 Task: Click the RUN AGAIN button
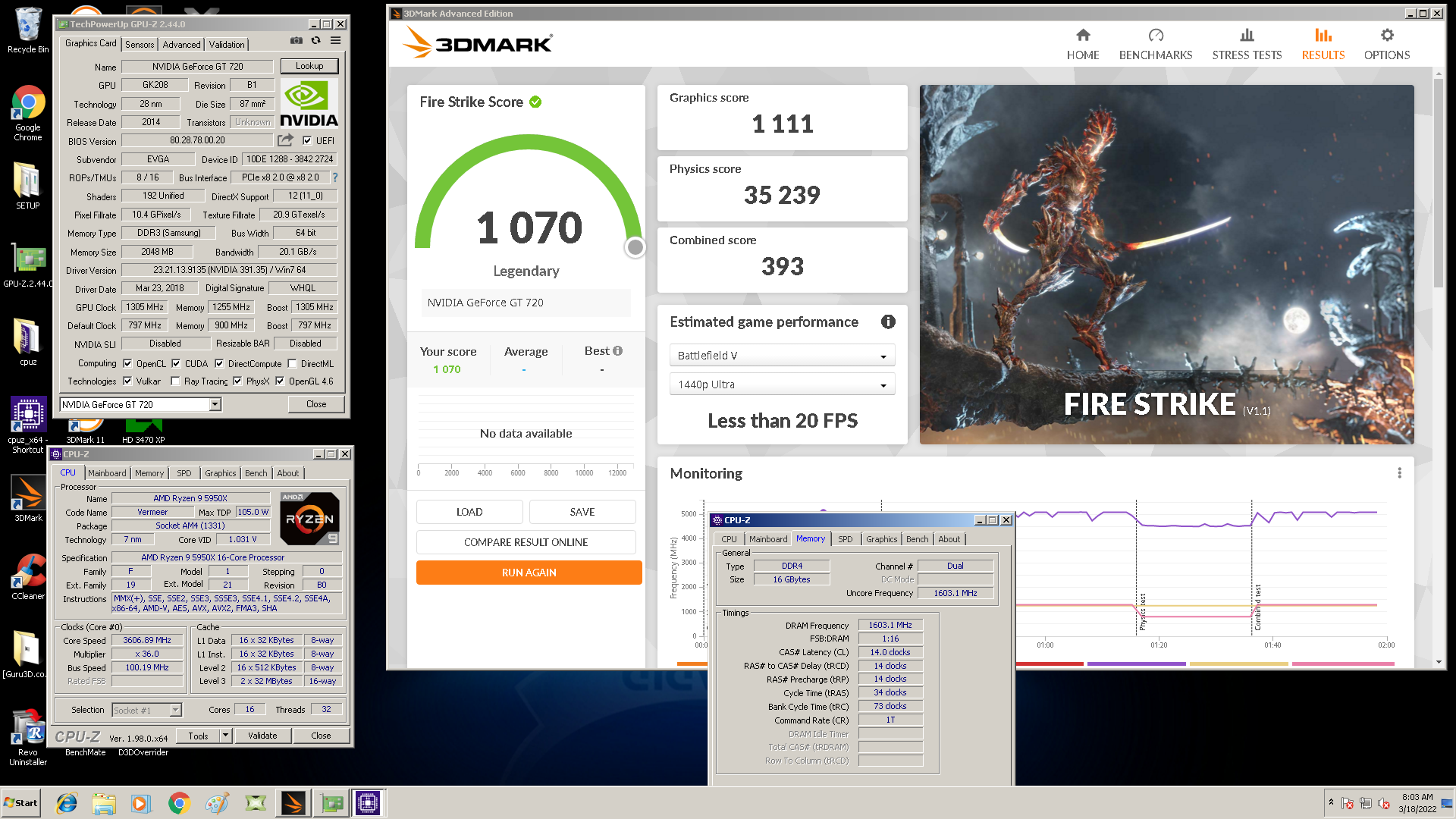(529, 573)
